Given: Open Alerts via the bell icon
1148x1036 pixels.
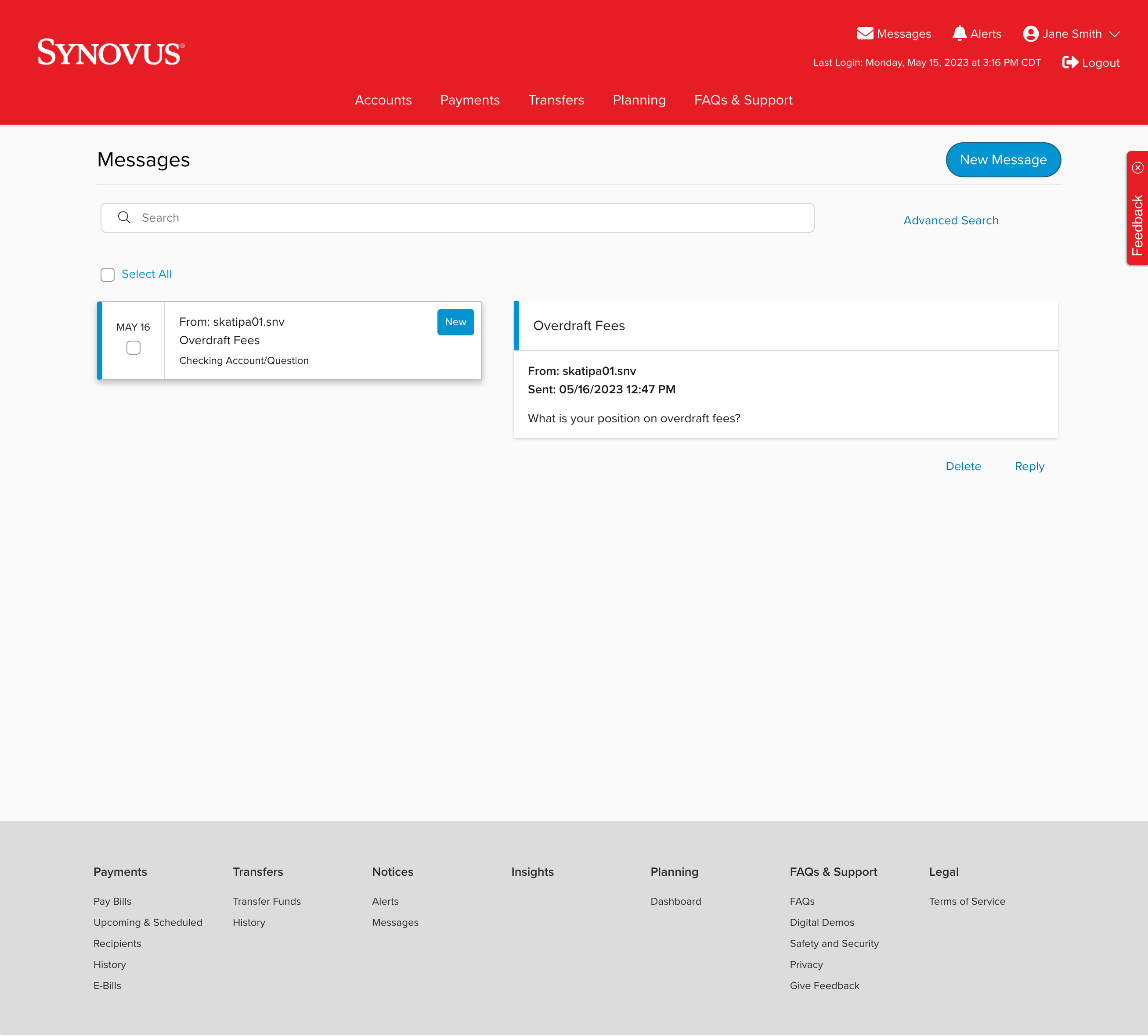Looking at the screenshot, I should 959,34.
